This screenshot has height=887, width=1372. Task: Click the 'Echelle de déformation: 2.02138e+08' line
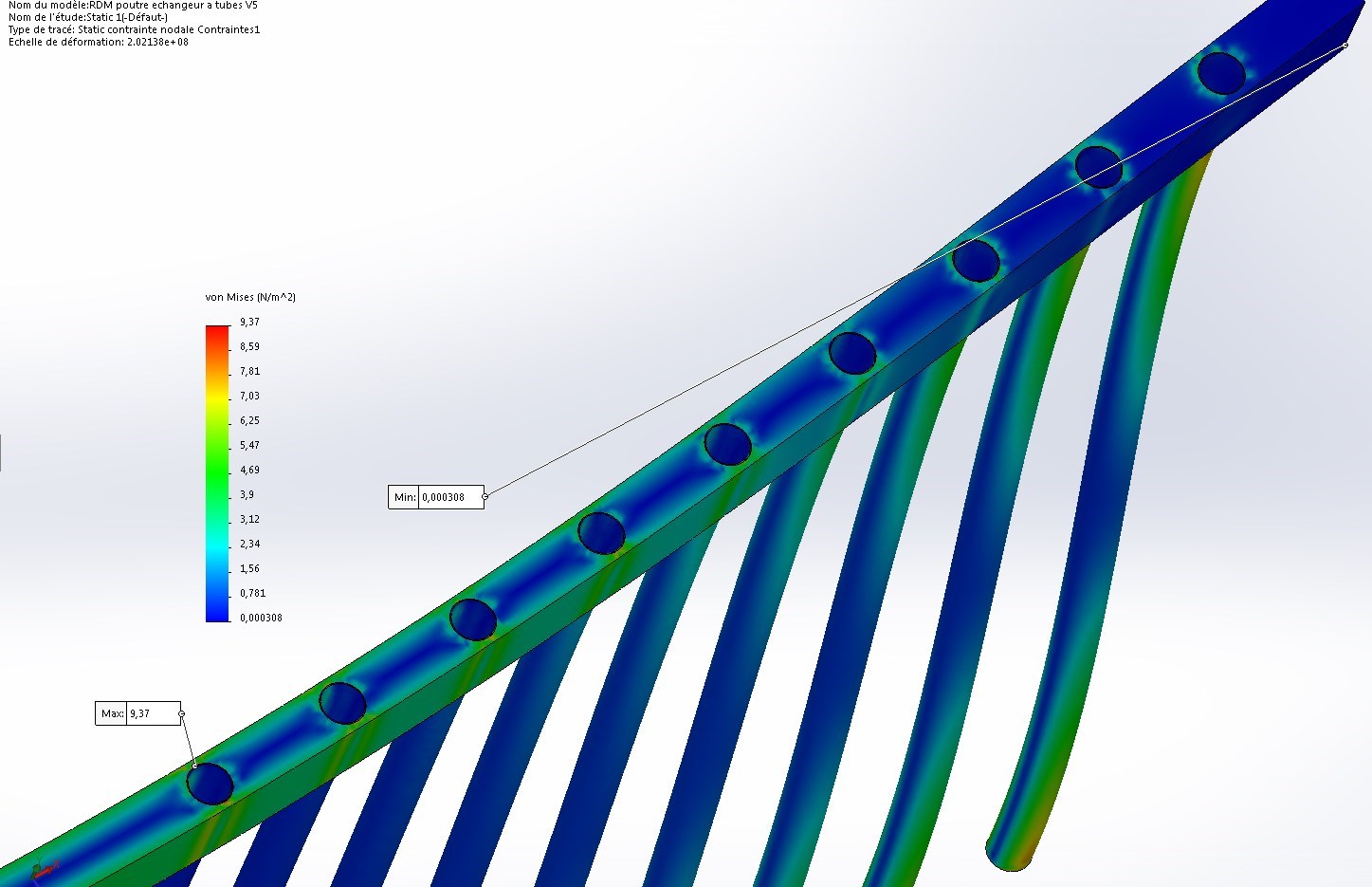click(x=99, y=42)
